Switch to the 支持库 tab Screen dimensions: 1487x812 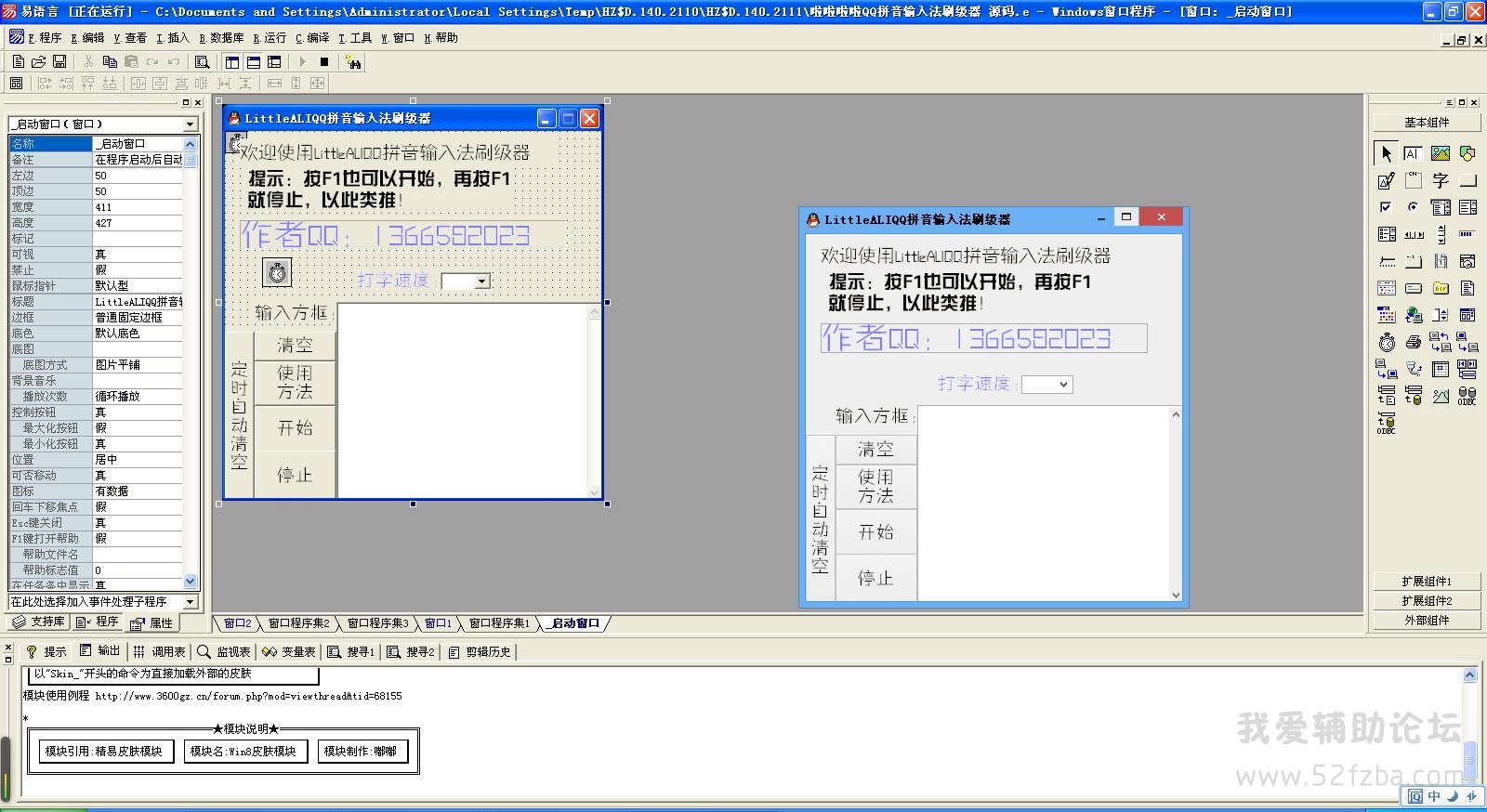(x=39, y=622)
